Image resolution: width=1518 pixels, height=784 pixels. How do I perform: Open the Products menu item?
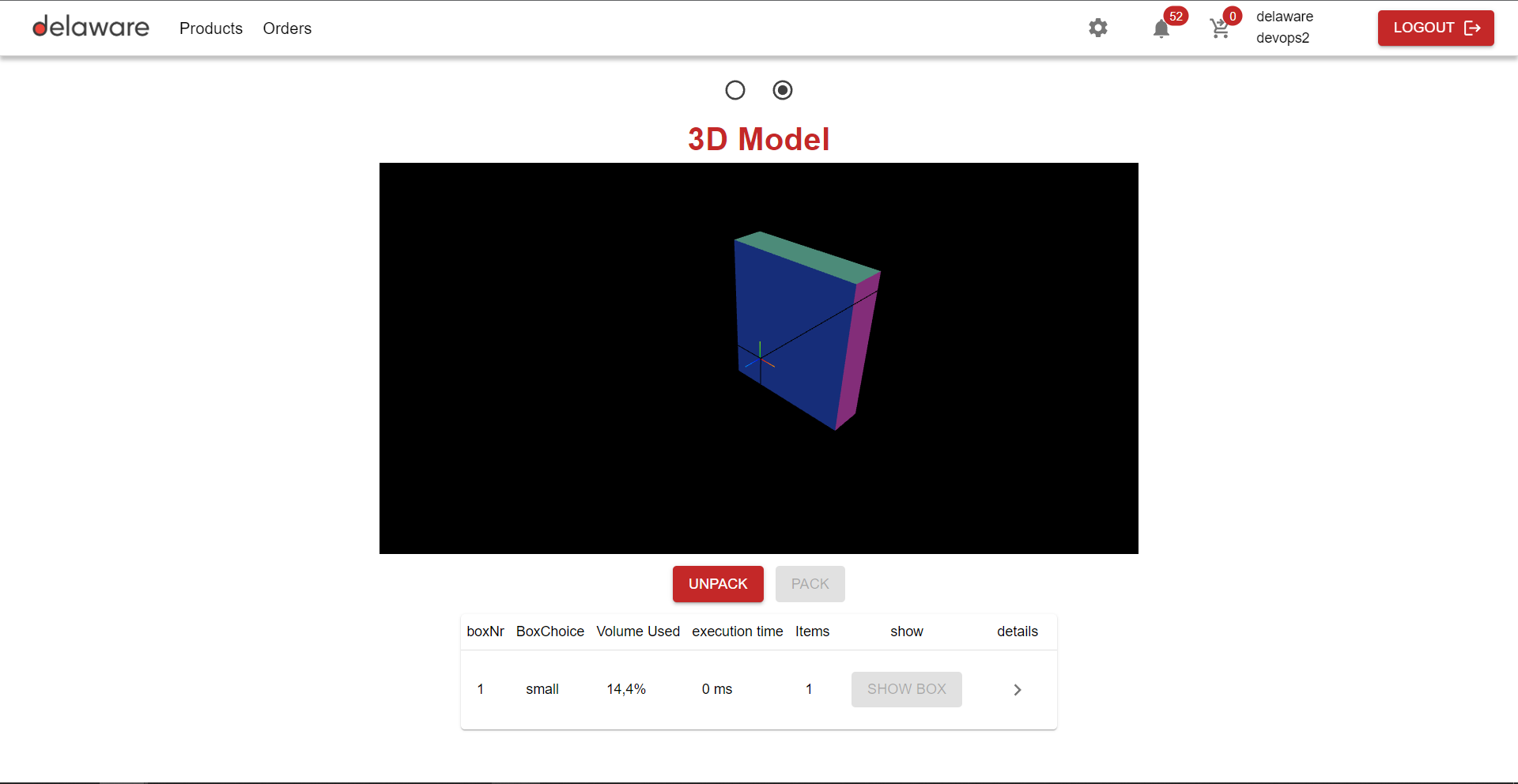pyautogui.click(x=211, y=28)
